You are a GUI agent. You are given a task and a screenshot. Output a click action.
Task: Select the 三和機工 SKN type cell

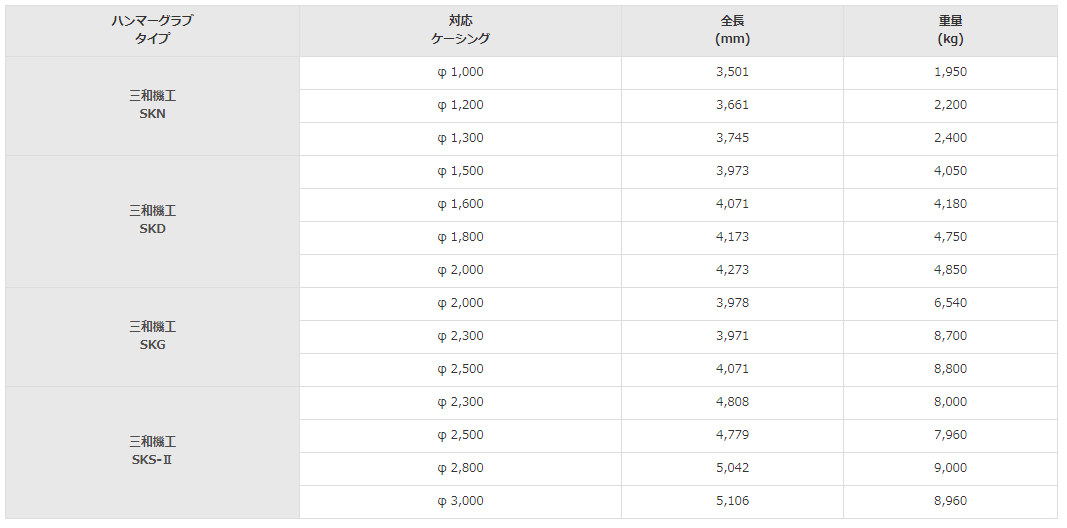pos(152,106)
